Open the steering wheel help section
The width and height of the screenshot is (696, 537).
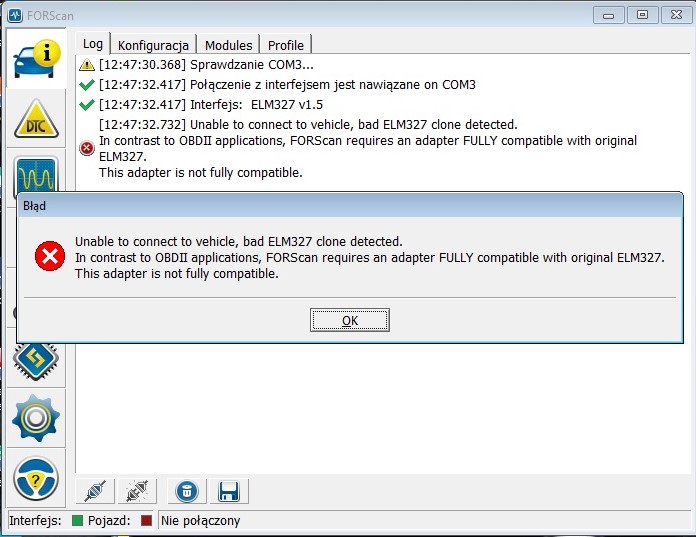click(x=37, y=476)
